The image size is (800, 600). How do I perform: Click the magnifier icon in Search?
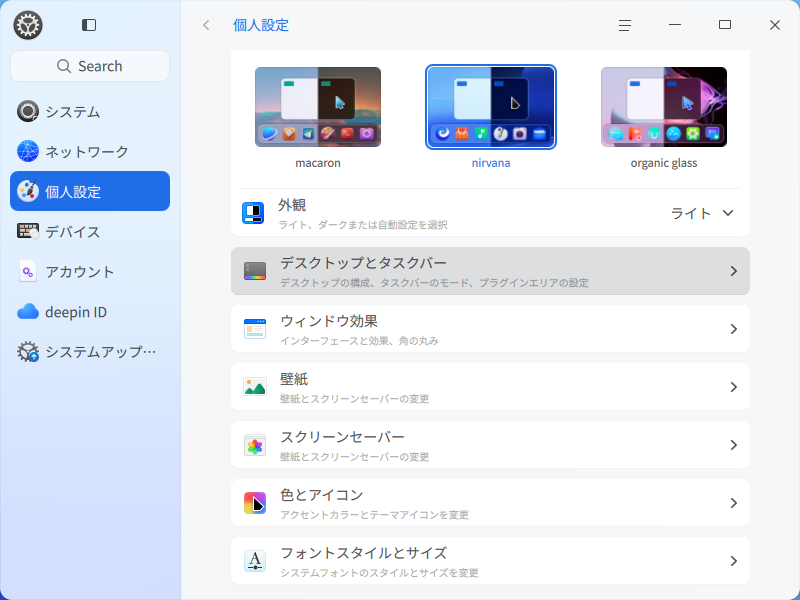[64, 66]
